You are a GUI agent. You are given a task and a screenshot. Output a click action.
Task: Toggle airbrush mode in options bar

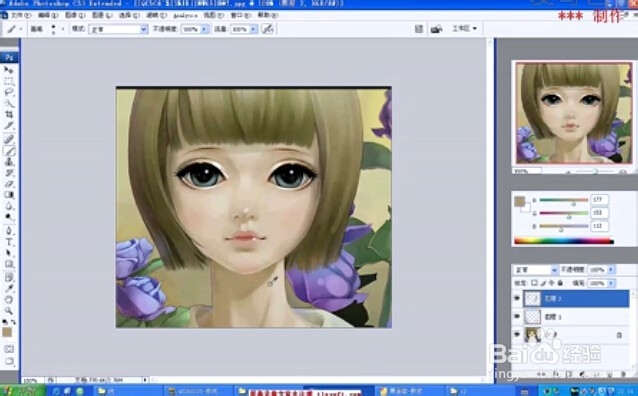(268, 29)
